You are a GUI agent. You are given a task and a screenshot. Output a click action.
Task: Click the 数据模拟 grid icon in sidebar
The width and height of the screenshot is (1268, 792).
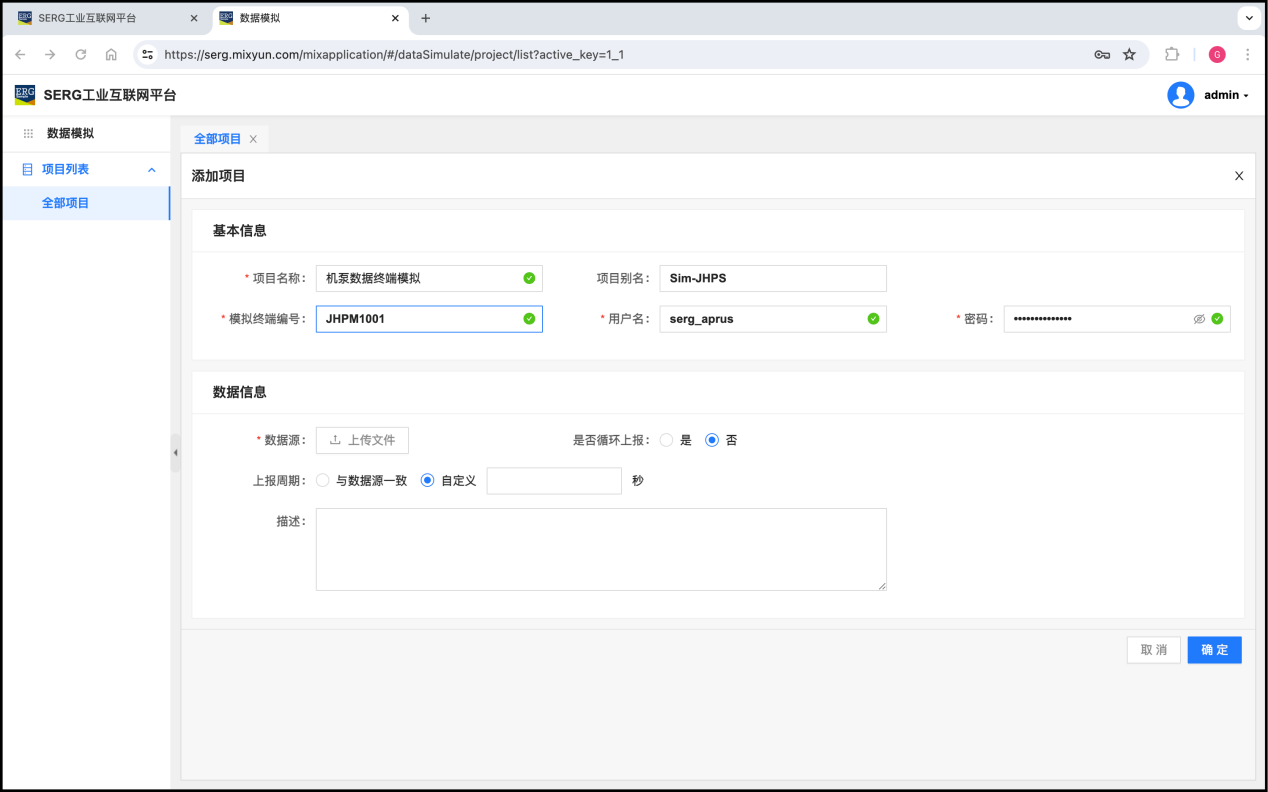pos(28,133)
